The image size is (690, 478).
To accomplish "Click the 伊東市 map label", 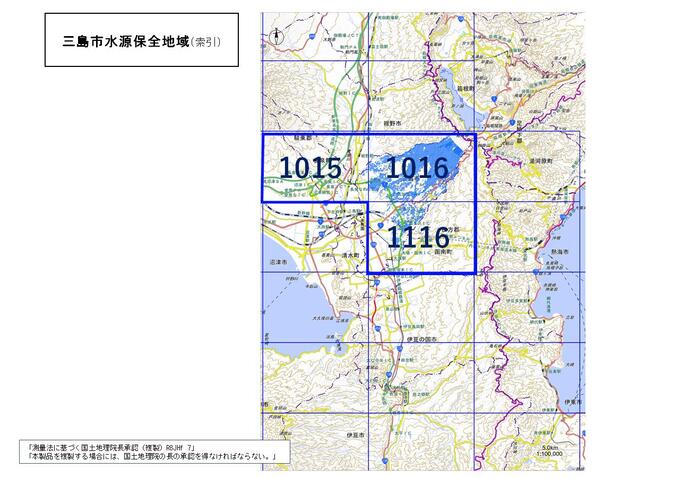I will click(x=573, y=402).
